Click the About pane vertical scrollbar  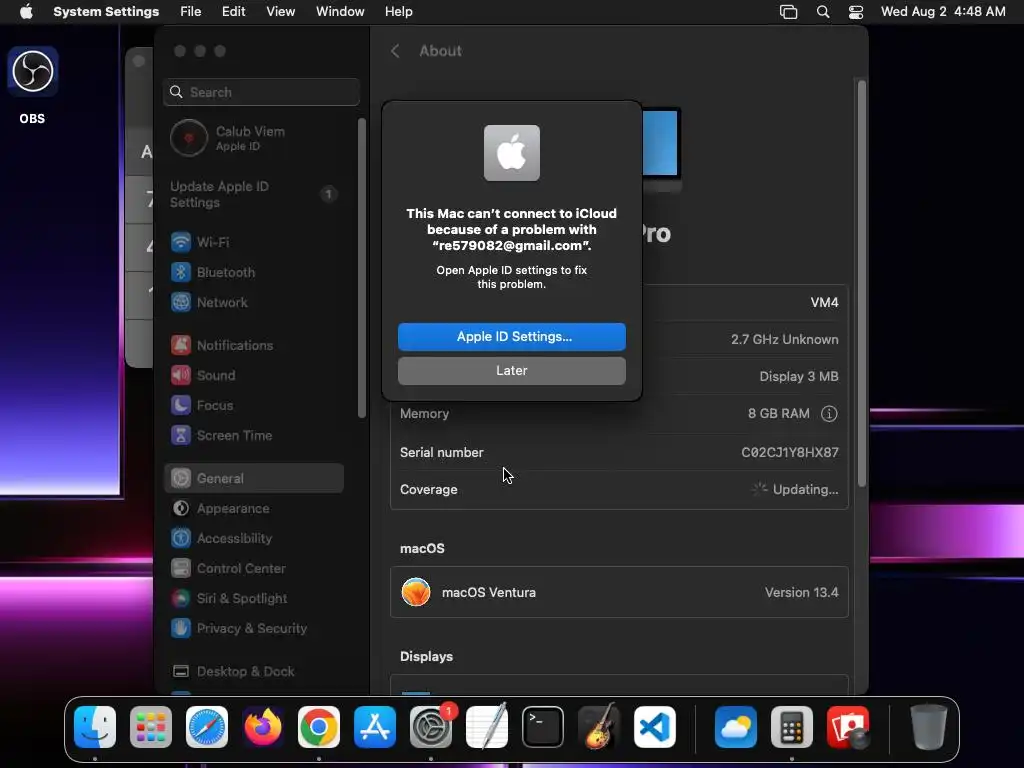pyautogui.click(x=862, y=283)
